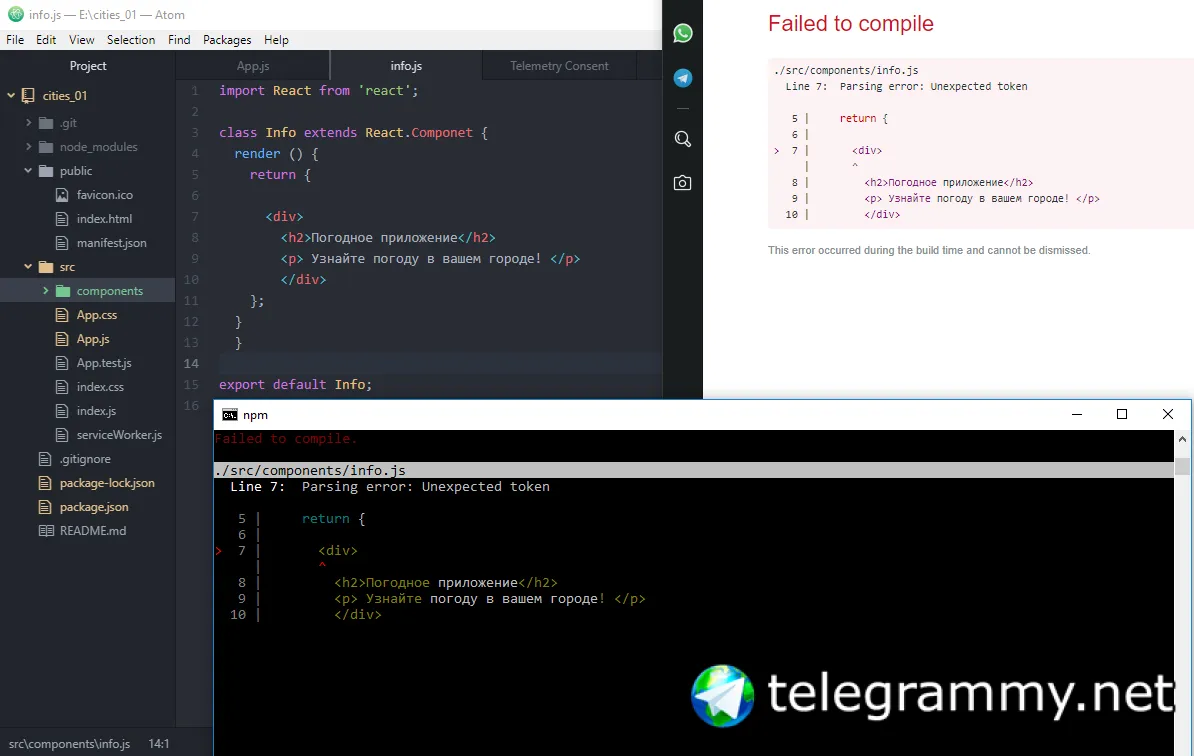The image size is (1194, 756).
Task: Click the favicon.ico image file icon
Action: pos(62,195)
